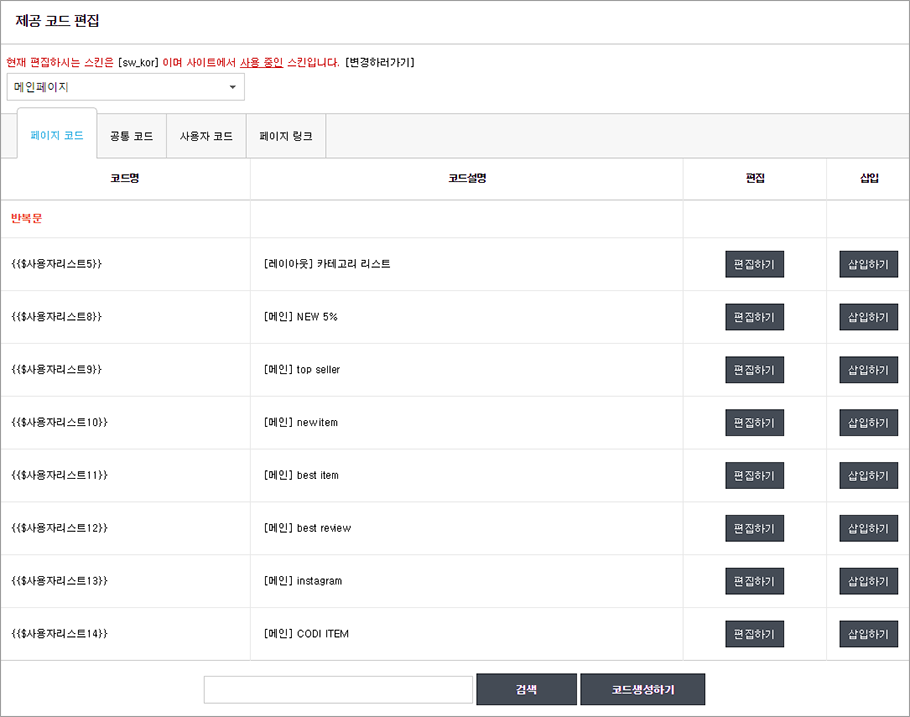Open the 메인페이지 page selector dropdown

pos(125,87)
